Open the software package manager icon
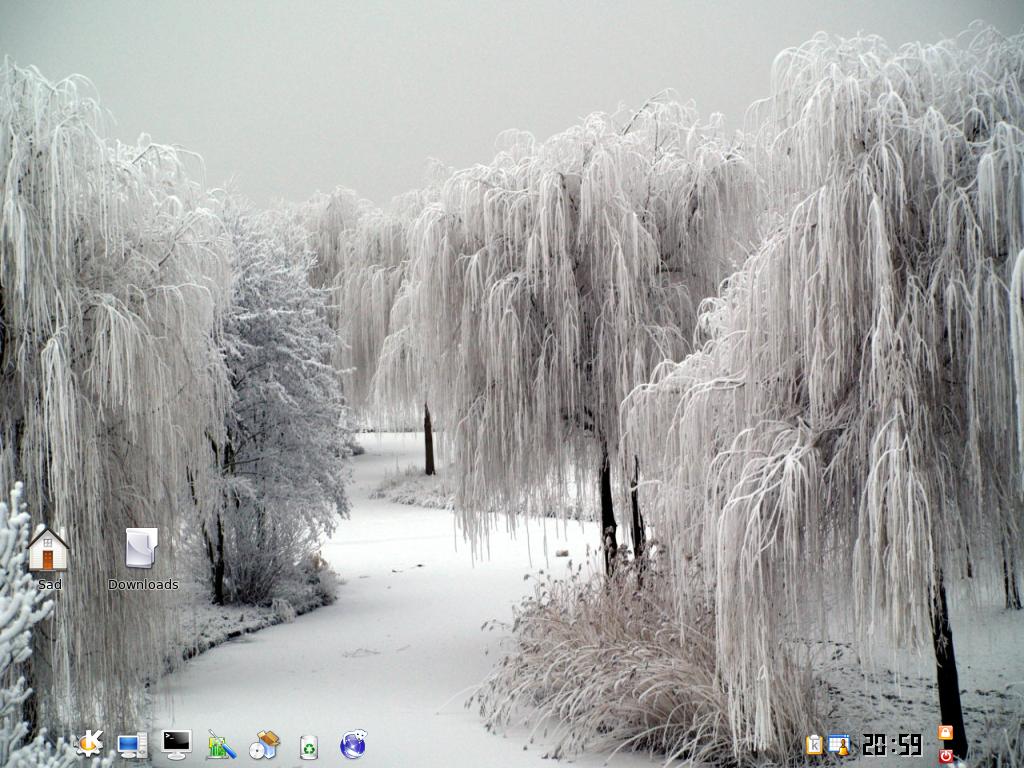The image size is (1024, 768). (264, 744)
